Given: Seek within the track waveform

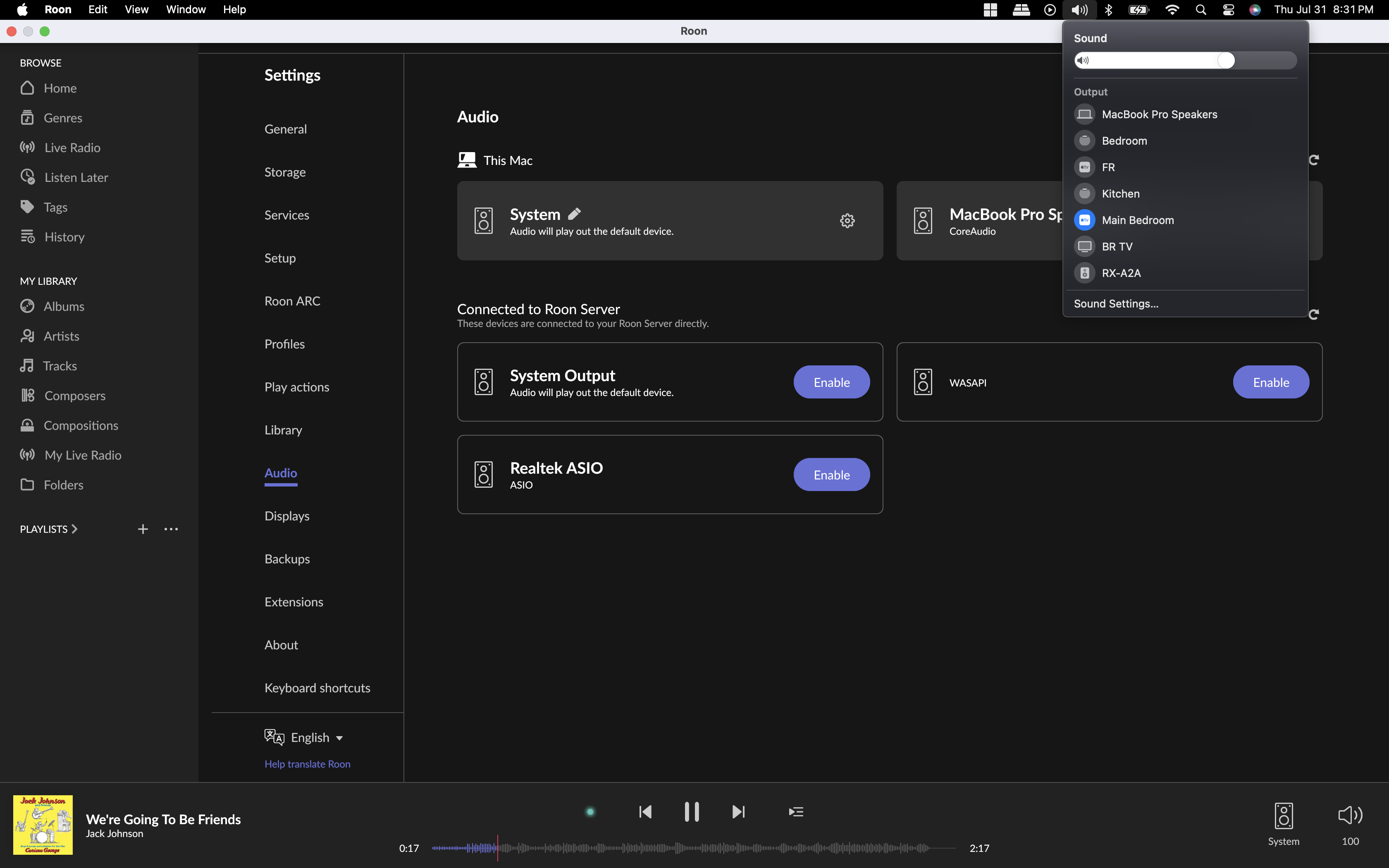Looking at the screenshot, I should click(694, 848).
